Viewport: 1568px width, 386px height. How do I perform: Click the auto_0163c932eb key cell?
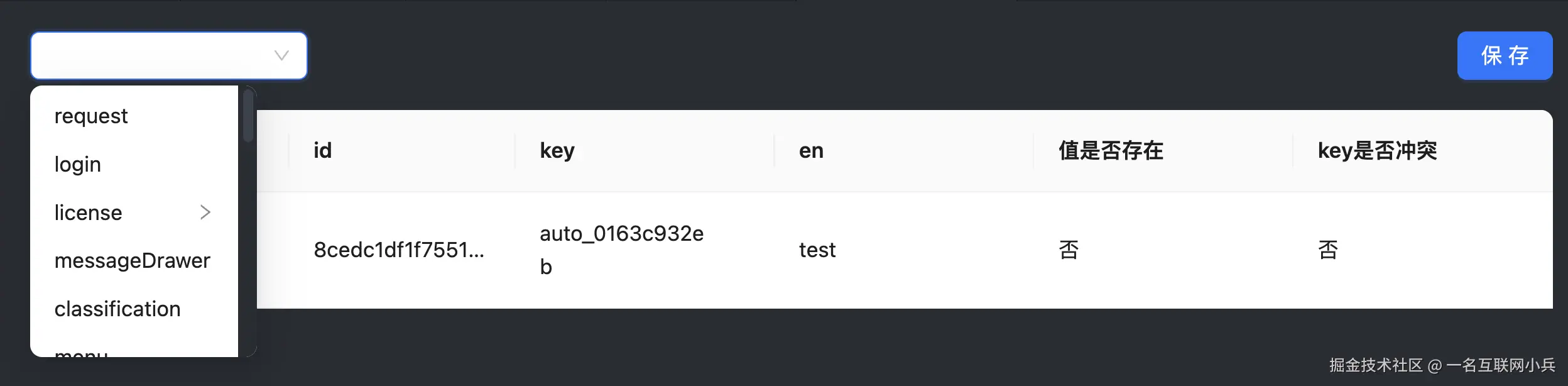click(621, 250)
